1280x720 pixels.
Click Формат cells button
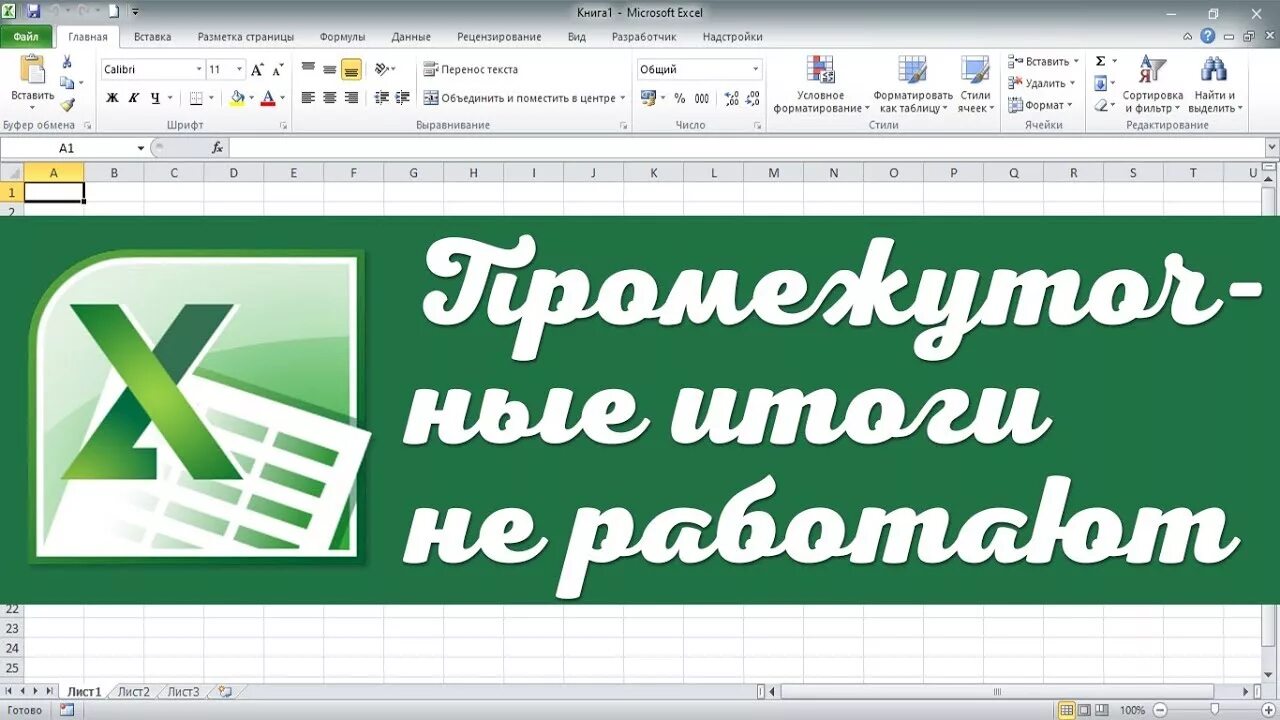tap(1040, 104)
